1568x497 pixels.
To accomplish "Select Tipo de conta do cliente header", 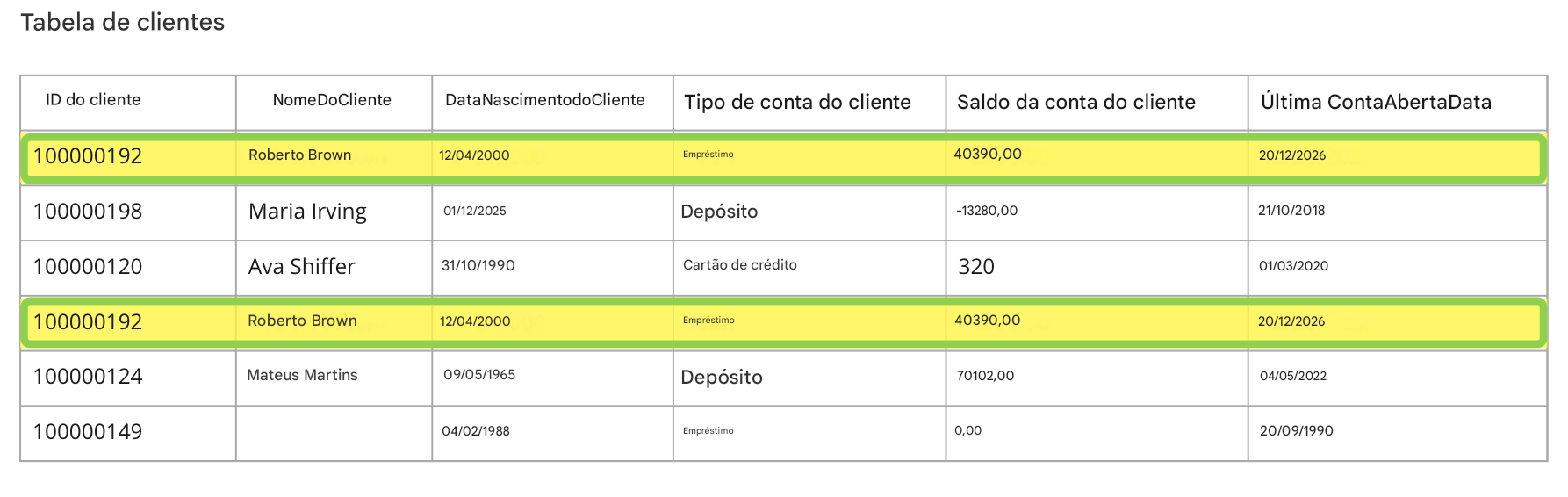I will tap(797, 102).
